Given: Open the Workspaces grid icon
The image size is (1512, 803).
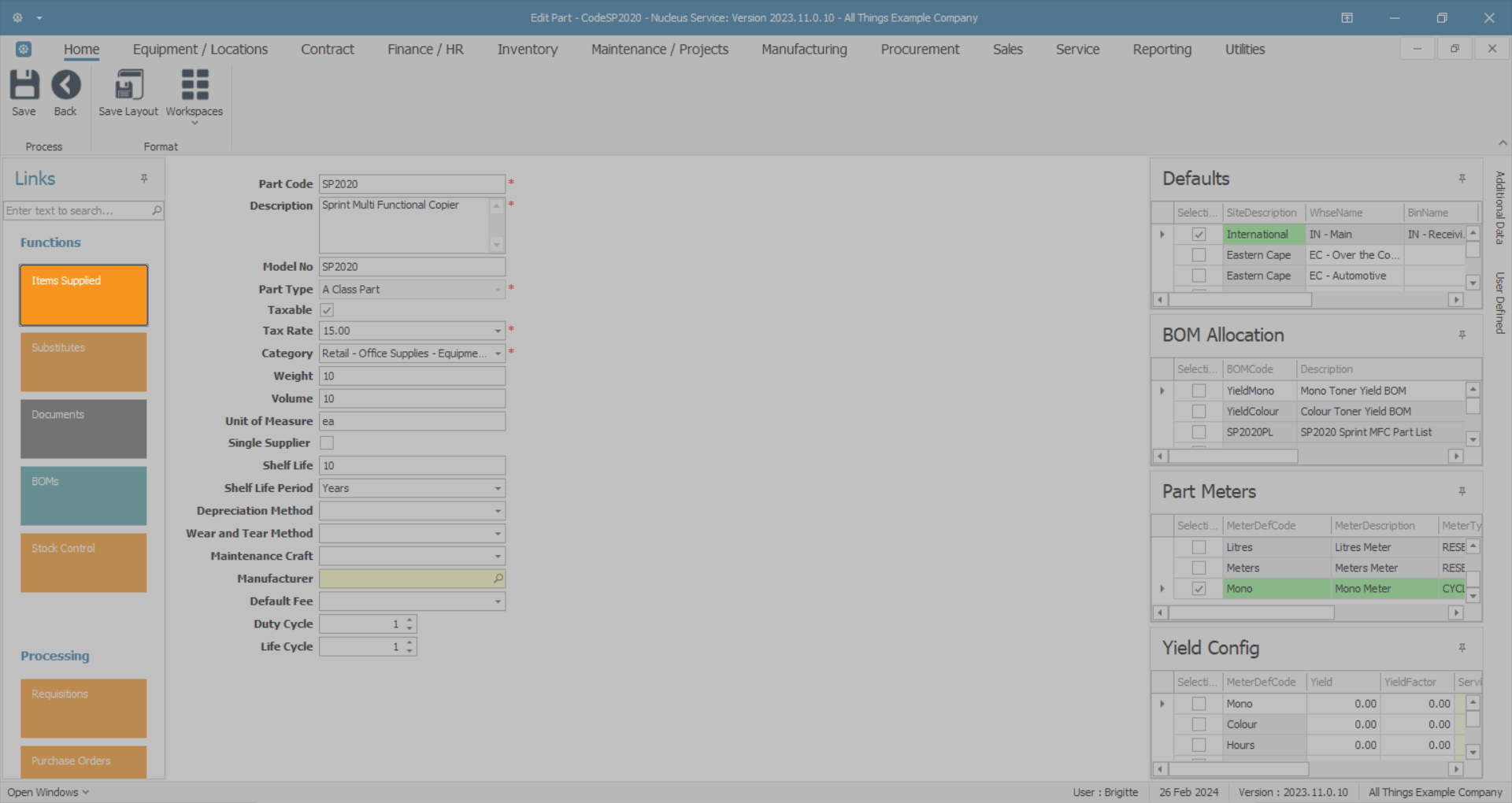Looking at the screenshot, I should pyautogui.click(x=195, y=85).
